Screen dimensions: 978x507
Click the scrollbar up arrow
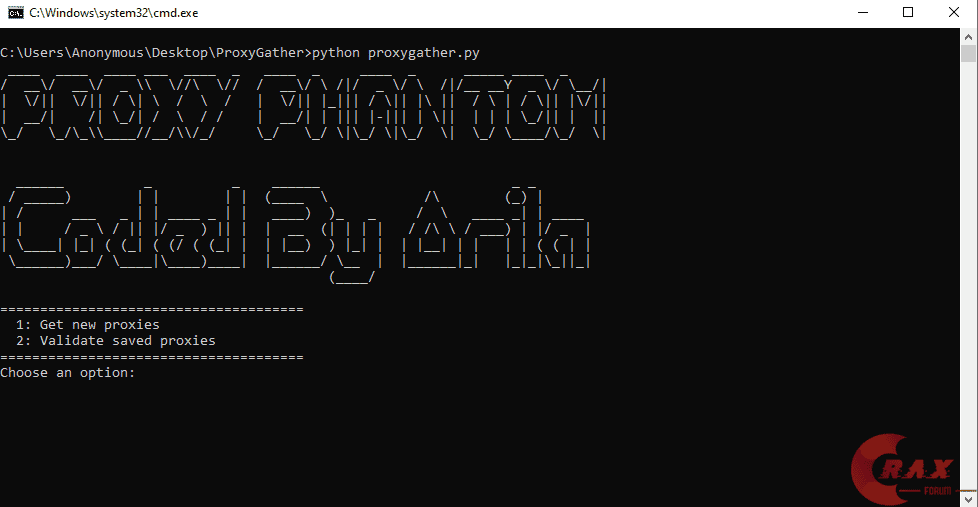coord(968,37)
